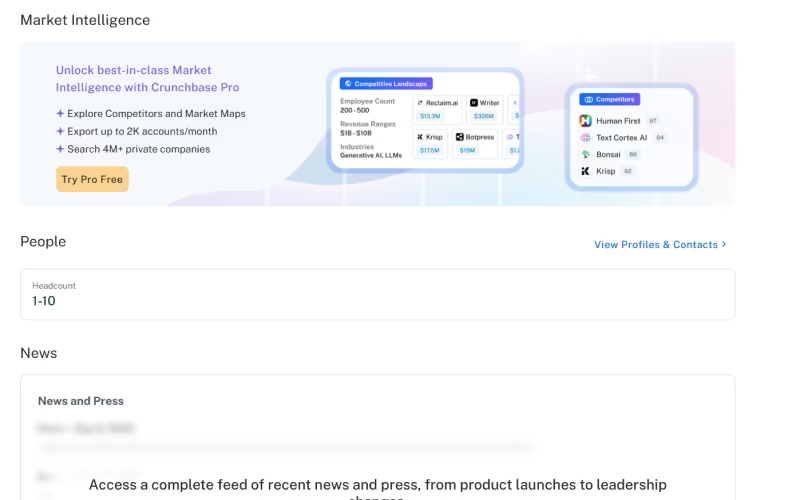800x500 pixels.
Task: Click the Text Cortex AI logo icon
Action: pos(585,138)
